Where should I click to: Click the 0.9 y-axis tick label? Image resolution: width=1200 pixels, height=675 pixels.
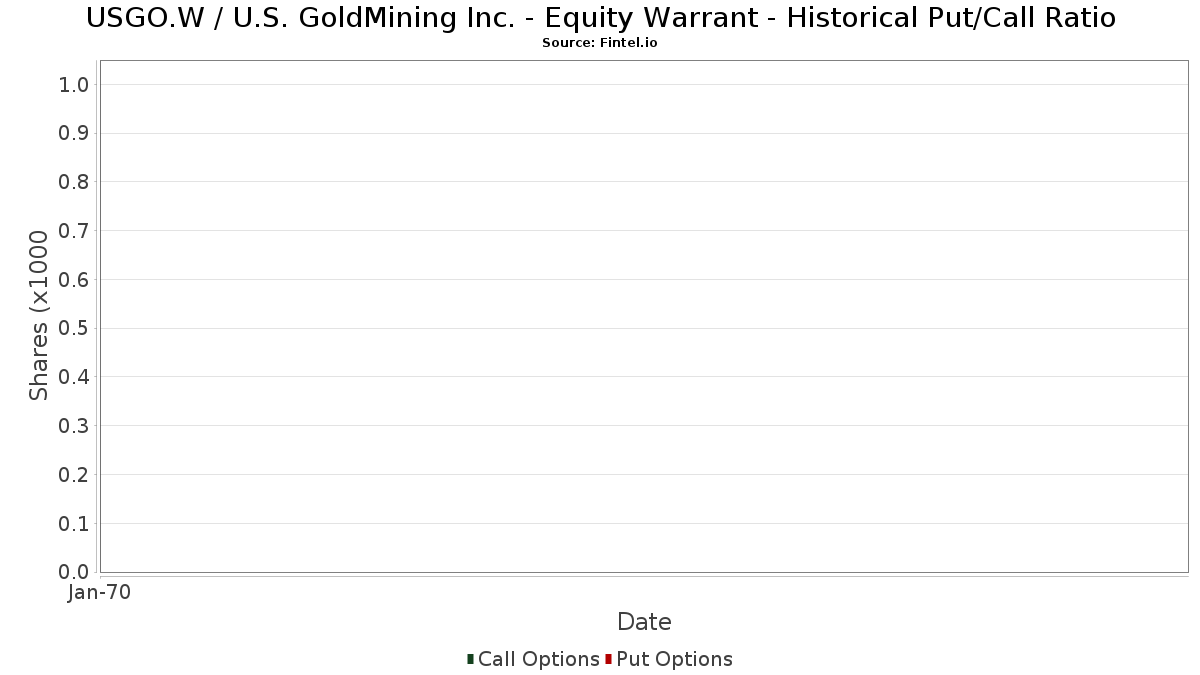click(x=75, y=133)
